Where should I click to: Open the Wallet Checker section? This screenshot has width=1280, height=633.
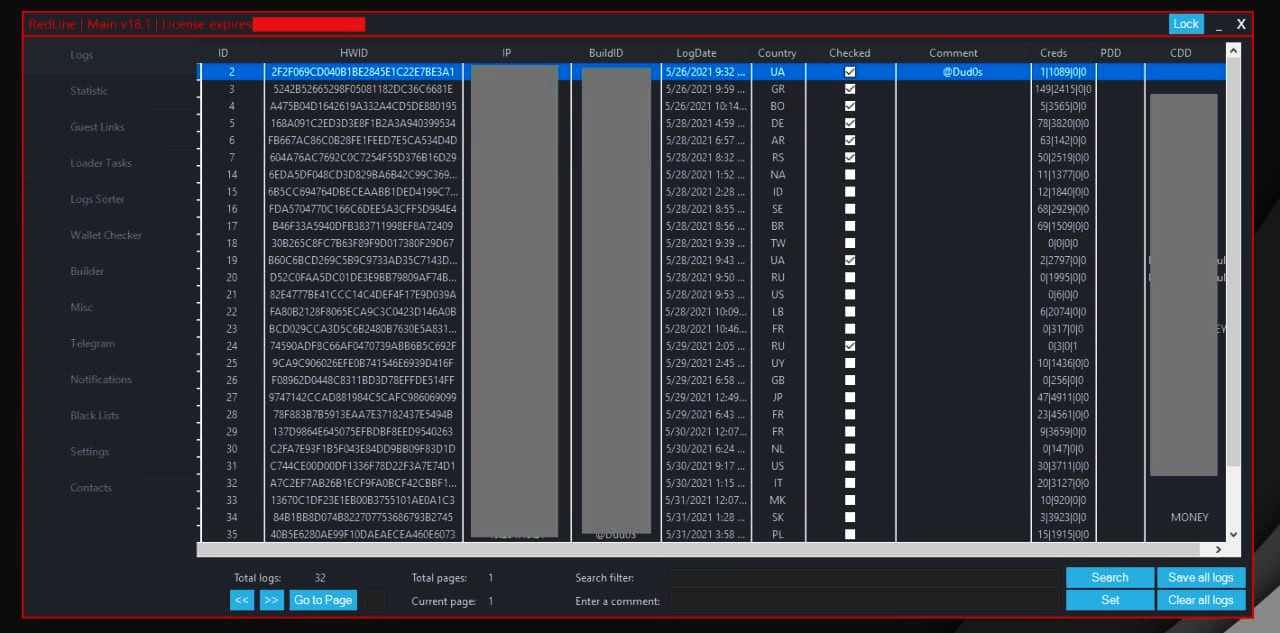tap(105, 235)
